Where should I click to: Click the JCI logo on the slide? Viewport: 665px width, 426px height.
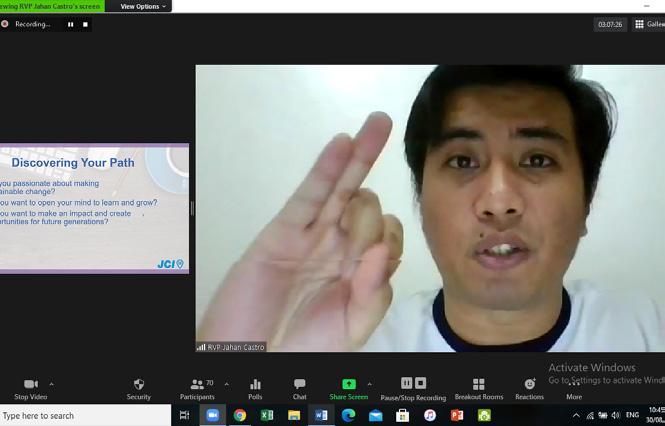pyautogui.click(x=170, y=264)
